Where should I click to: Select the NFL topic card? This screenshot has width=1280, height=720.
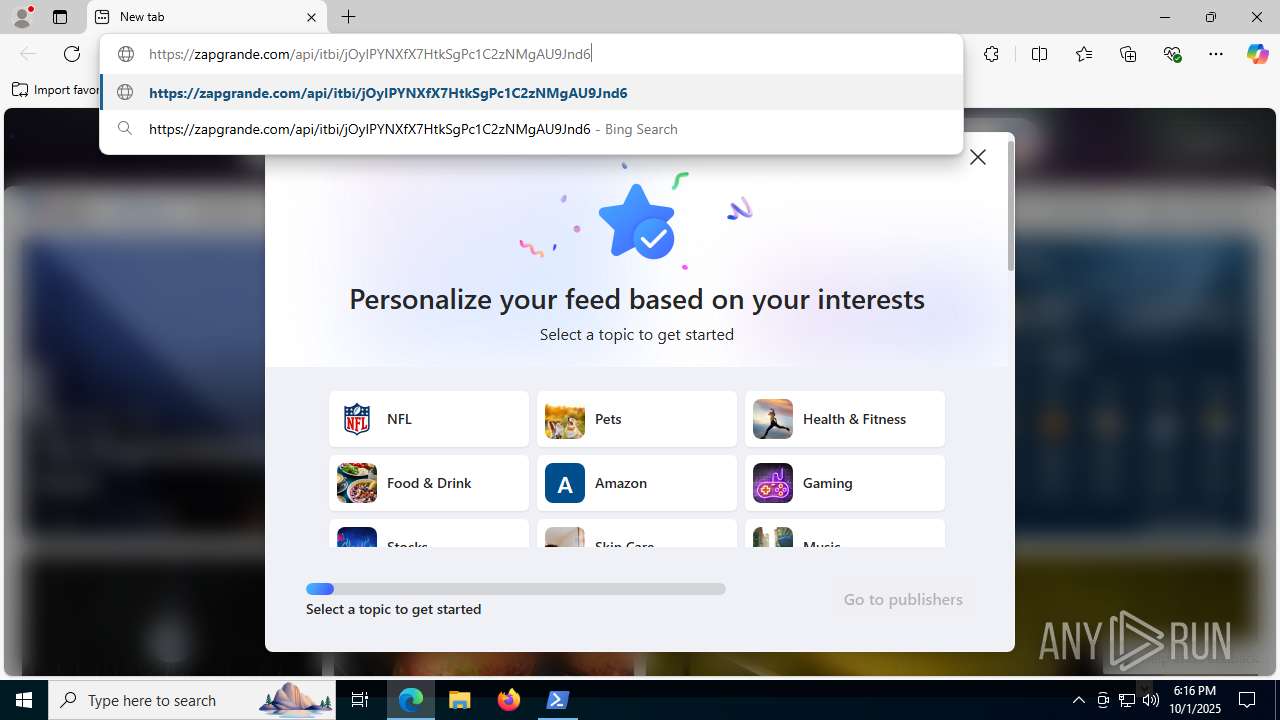[429, 419]
